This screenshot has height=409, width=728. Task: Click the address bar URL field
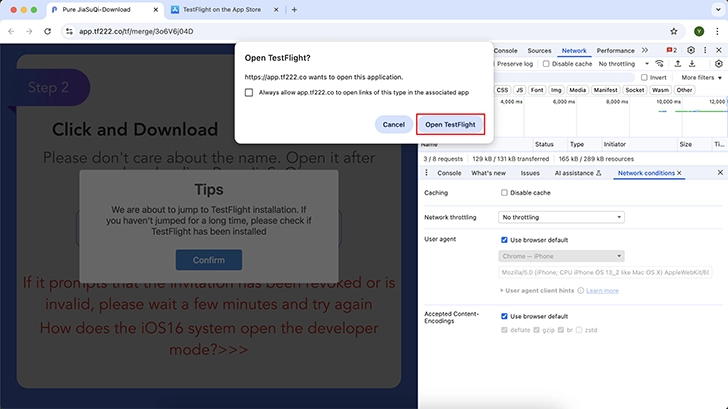[x=367, y=31]
